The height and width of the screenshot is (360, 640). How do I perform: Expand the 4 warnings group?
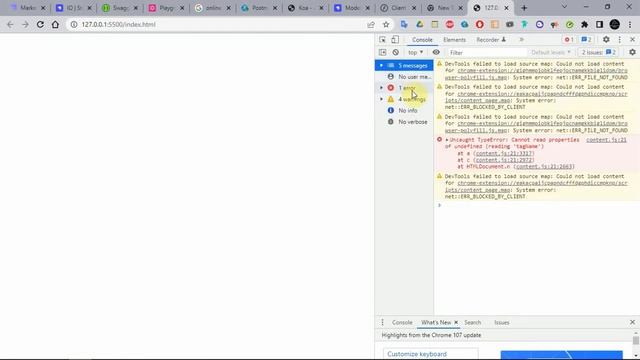click(381, 99)
